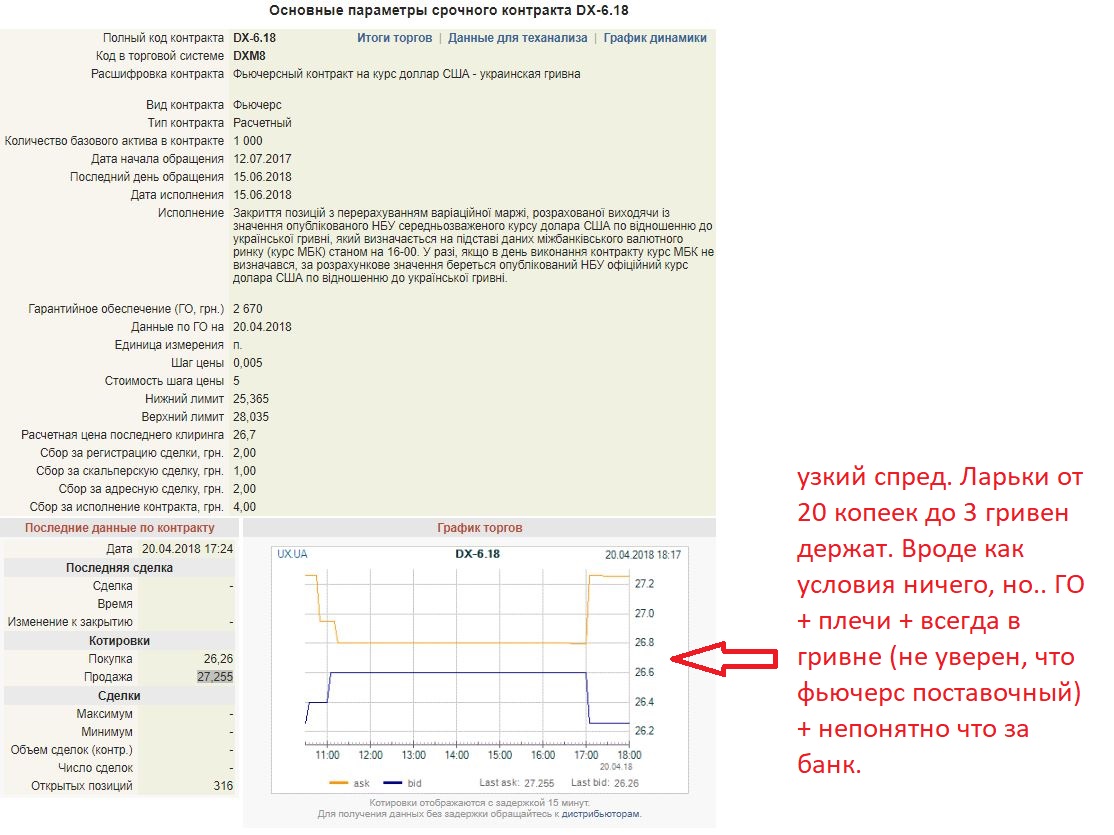Select the upper limit value 28,035
The height and width of the screenshot is (835, 1114).
click(251, 416)
